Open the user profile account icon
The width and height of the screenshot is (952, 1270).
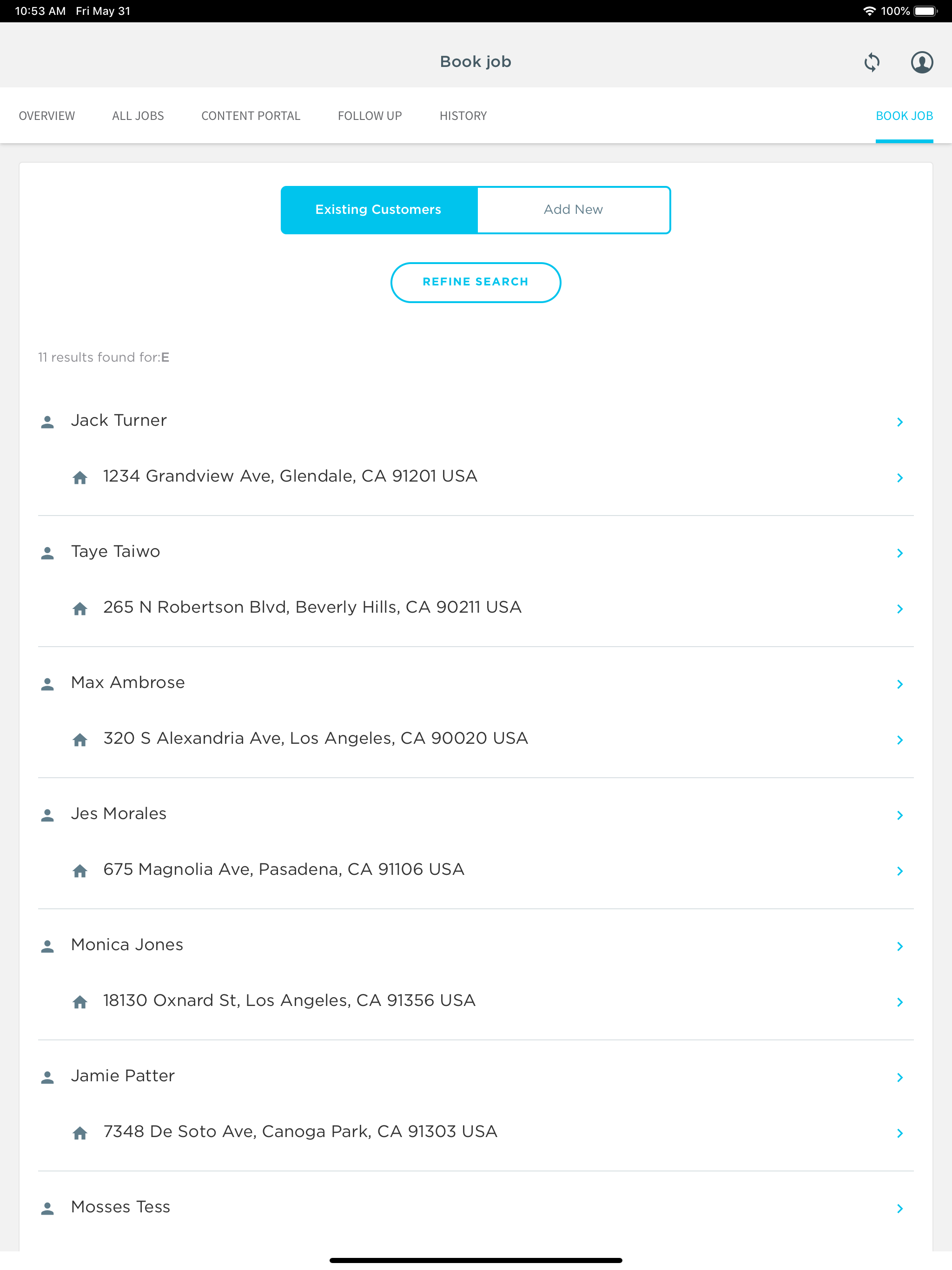[922, 63]
